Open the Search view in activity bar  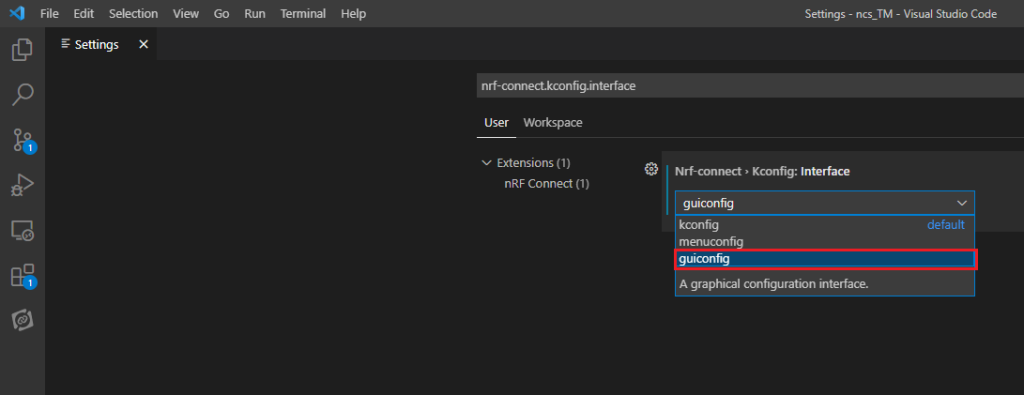(x=22, y=95)
